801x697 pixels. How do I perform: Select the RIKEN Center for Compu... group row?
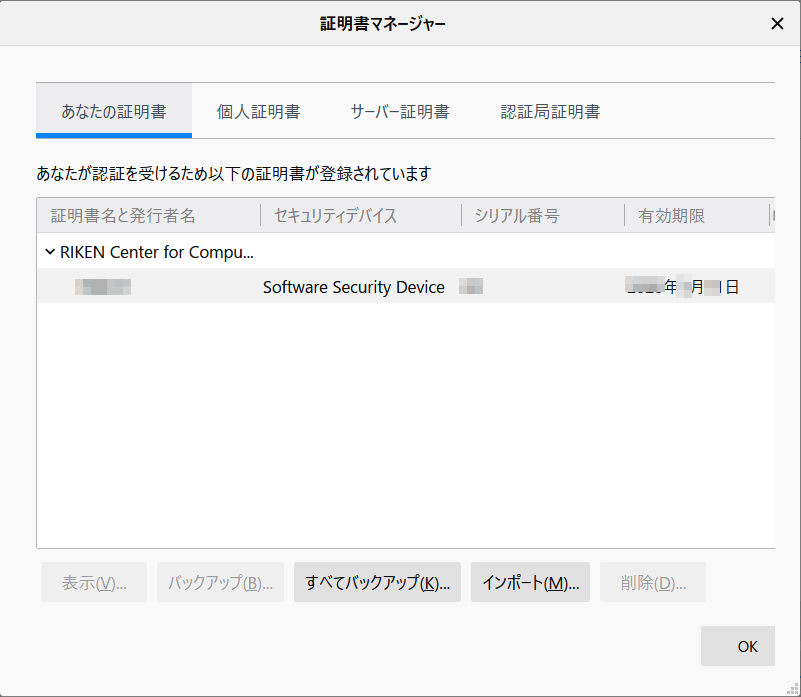coord(157,252)
